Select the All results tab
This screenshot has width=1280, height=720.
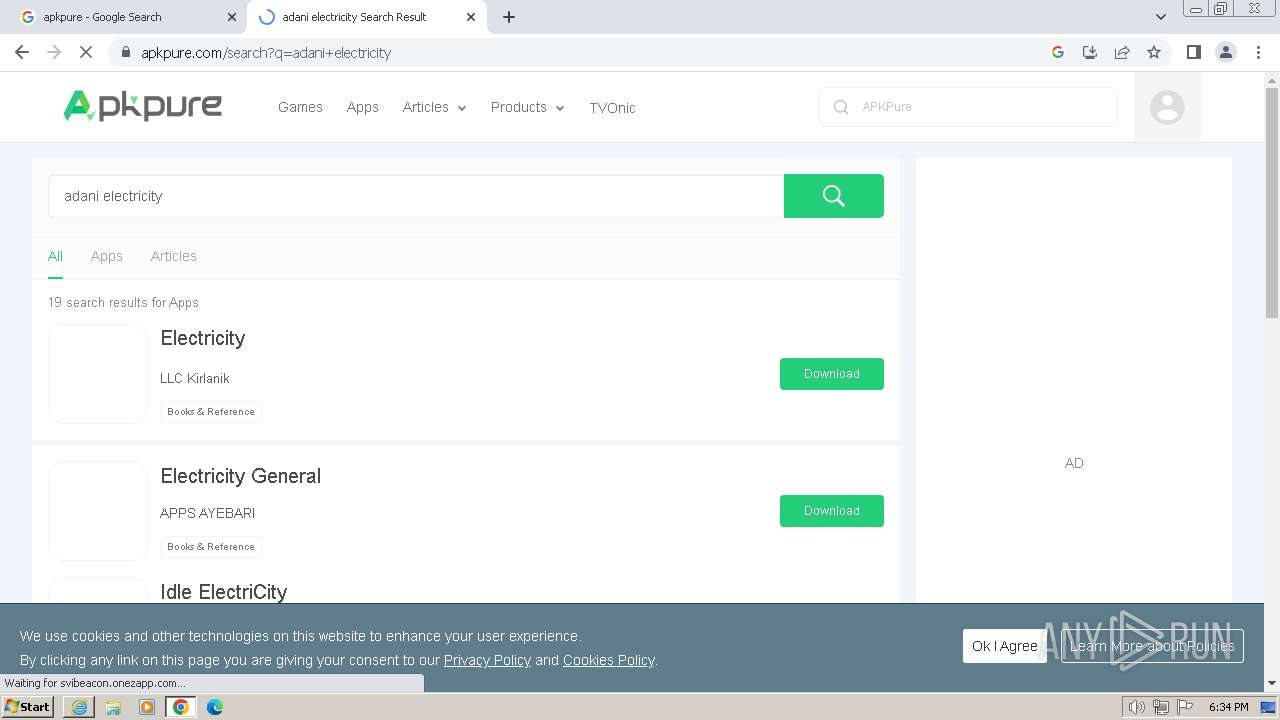(x=55, y=256)
